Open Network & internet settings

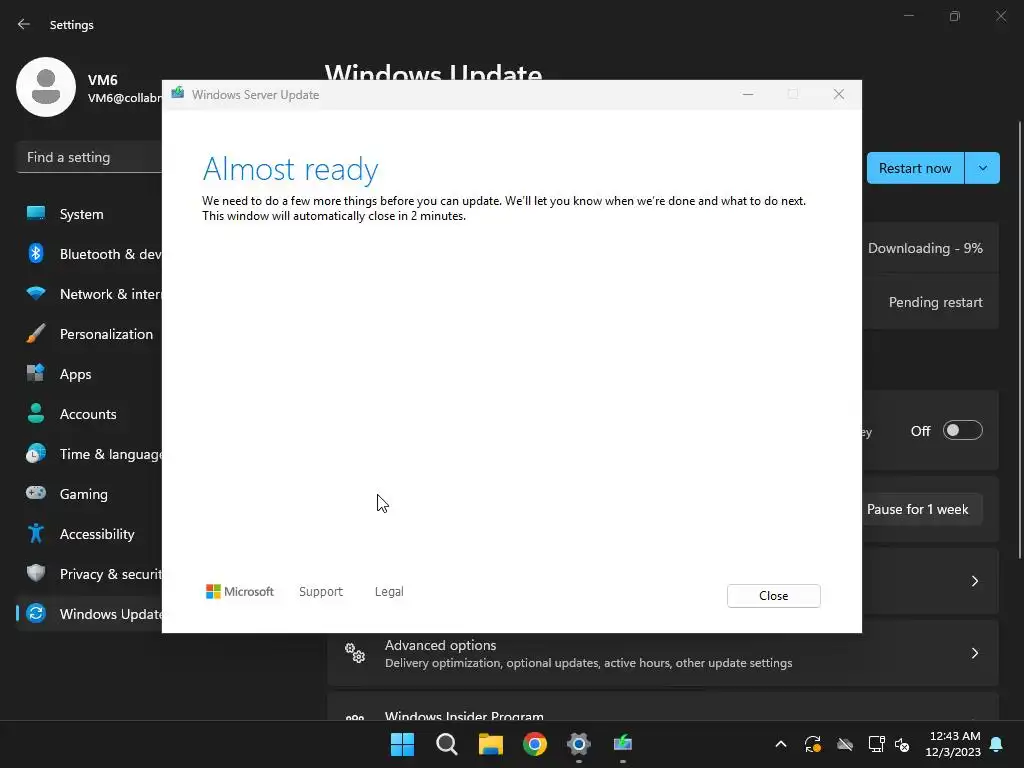click(x=89, y=294)
